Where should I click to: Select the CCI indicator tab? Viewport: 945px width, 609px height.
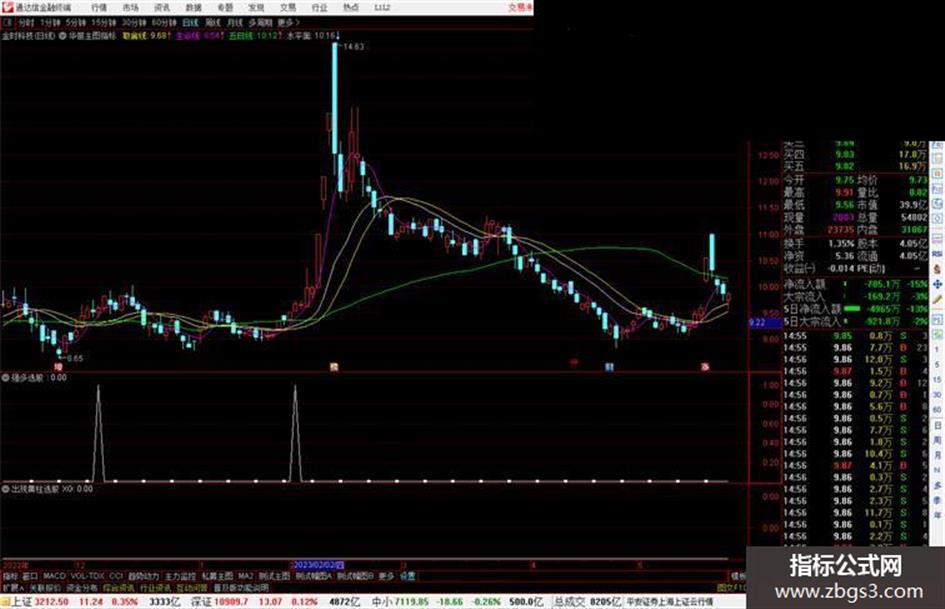(116, 576)
